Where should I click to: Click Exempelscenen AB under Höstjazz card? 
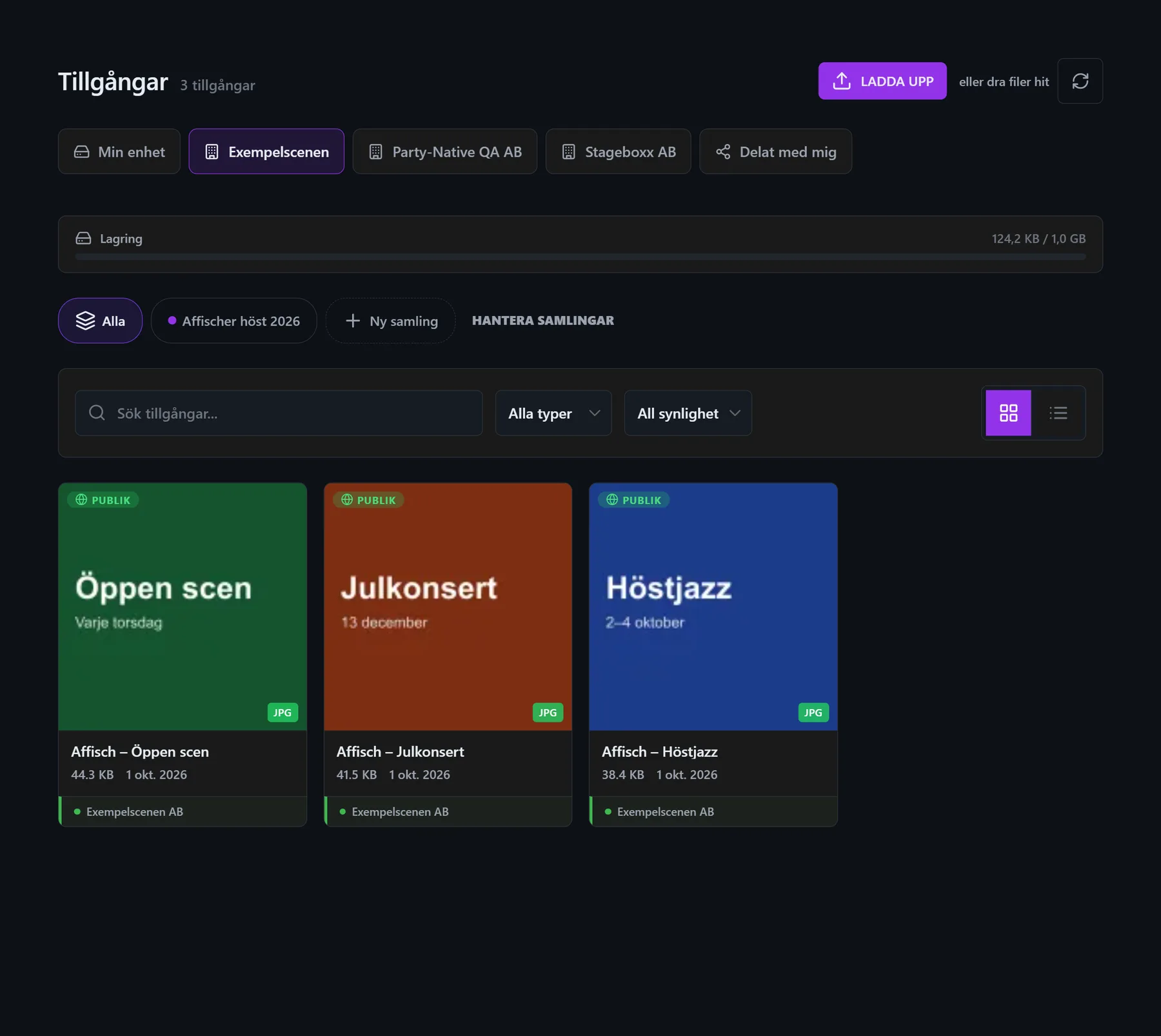pyautogui.click(x=666, y=812)
